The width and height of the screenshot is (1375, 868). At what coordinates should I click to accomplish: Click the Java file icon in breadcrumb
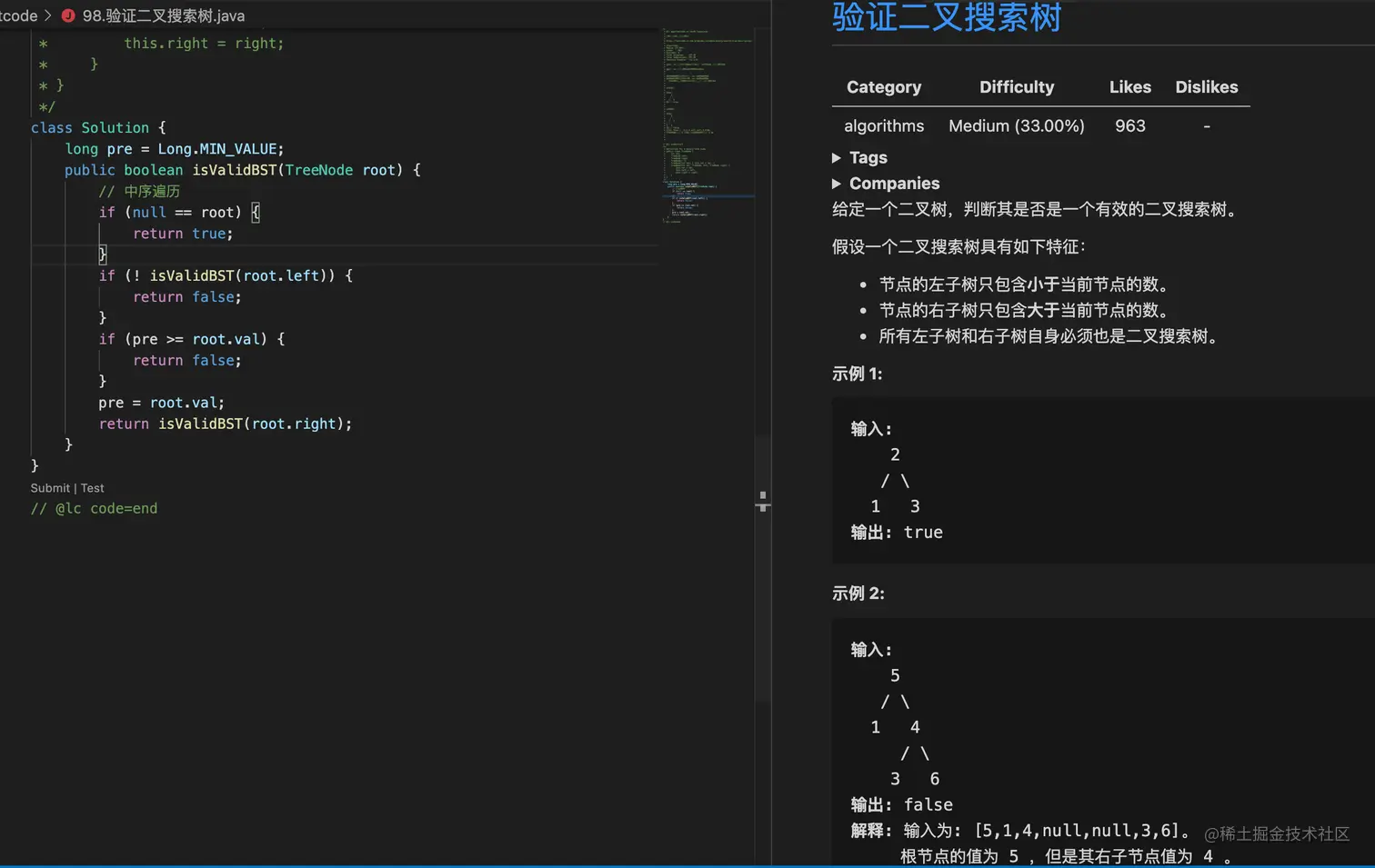click(68, 15)
